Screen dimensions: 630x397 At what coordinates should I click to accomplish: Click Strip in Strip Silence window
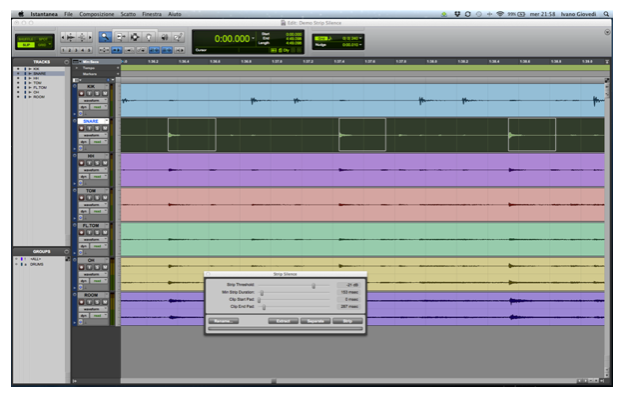[348, 321]
